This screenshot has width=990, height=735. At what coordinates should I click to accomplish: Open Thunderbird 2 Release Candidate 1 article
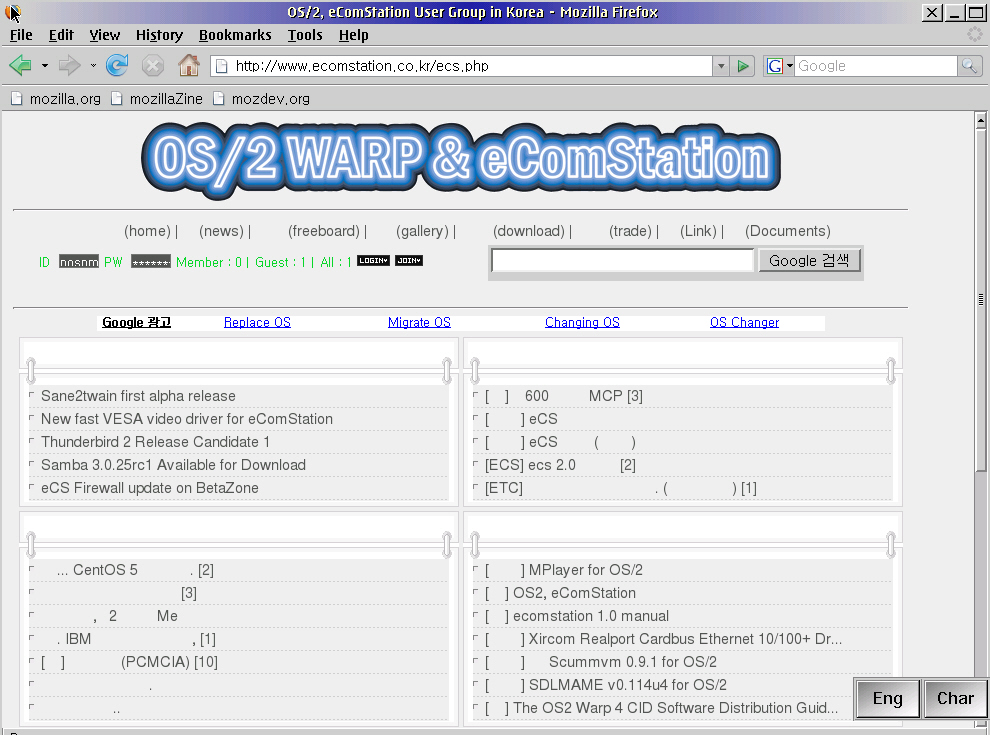click(155, 442)
